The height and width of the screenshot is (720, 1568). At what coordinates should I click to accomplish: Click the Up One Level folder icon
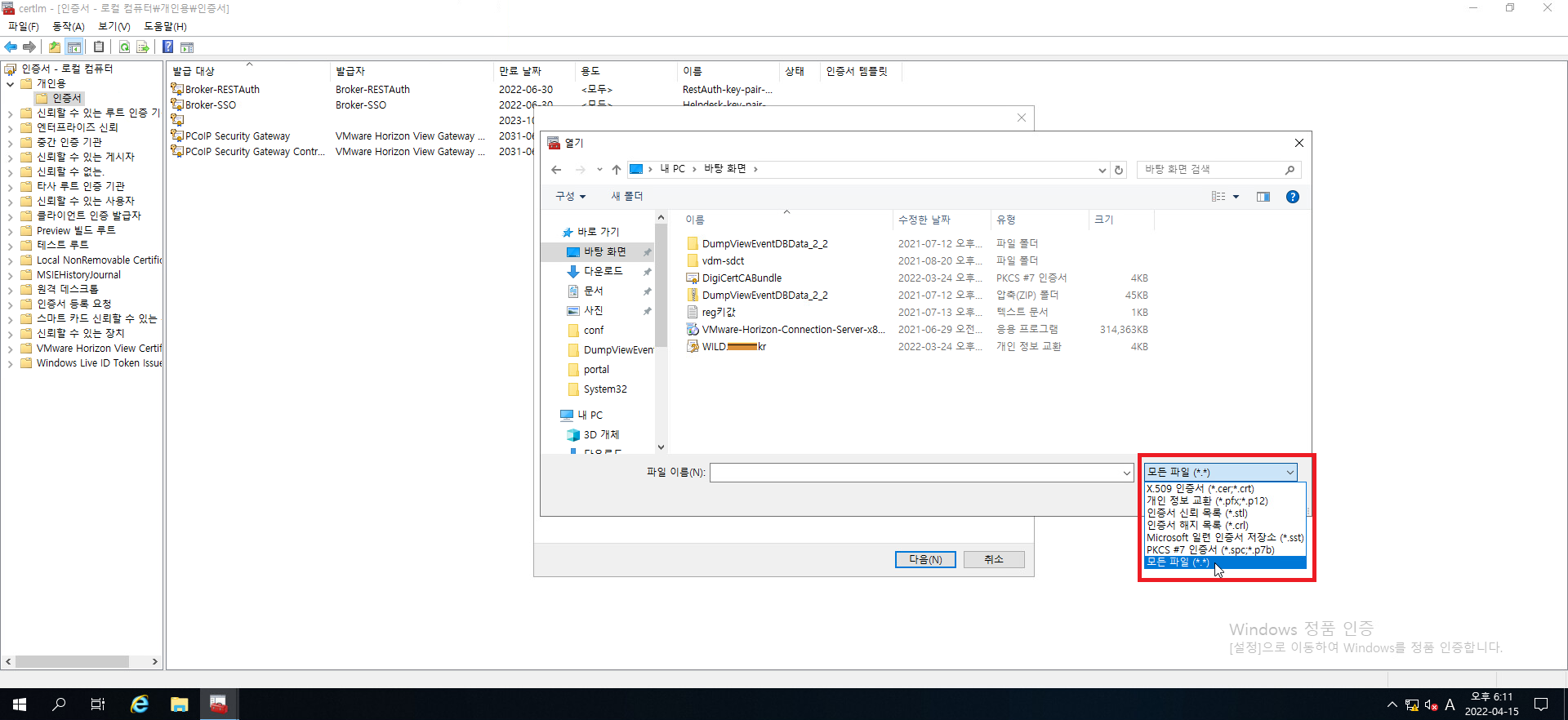(x=55, y=47)
